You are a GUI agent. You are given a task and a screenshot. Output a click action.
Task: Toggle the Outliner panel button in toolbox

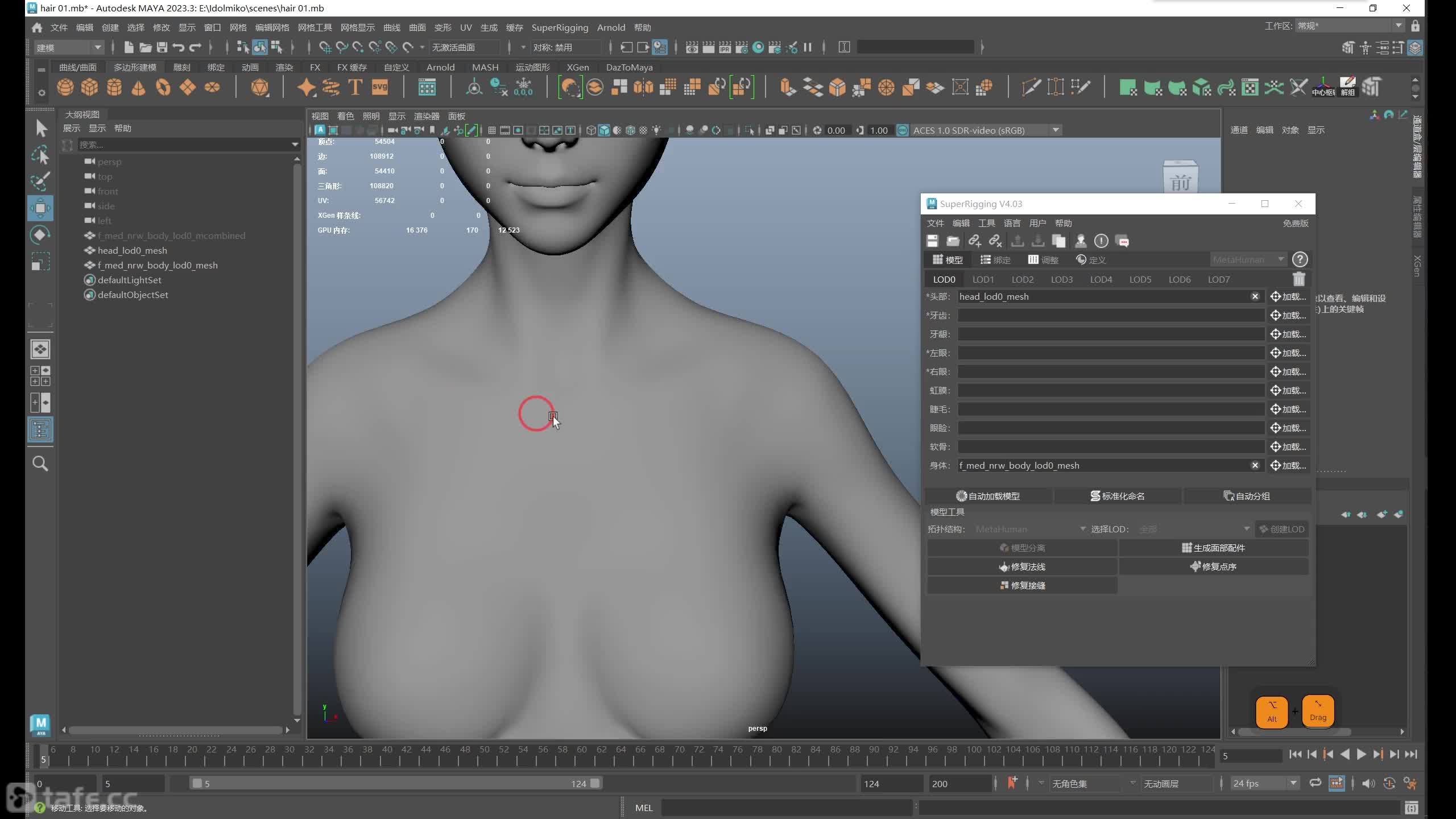pyautogui.click(x=40, y=430)
